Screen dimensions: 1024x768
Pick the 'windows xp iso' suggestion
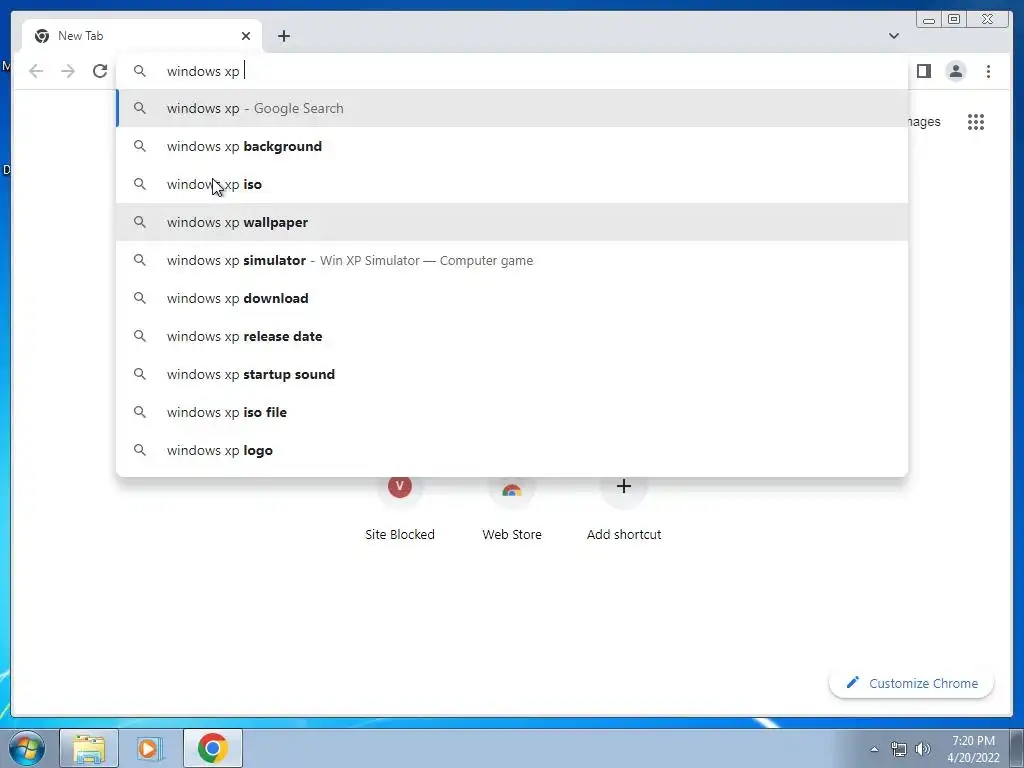[x=512, y=184]
